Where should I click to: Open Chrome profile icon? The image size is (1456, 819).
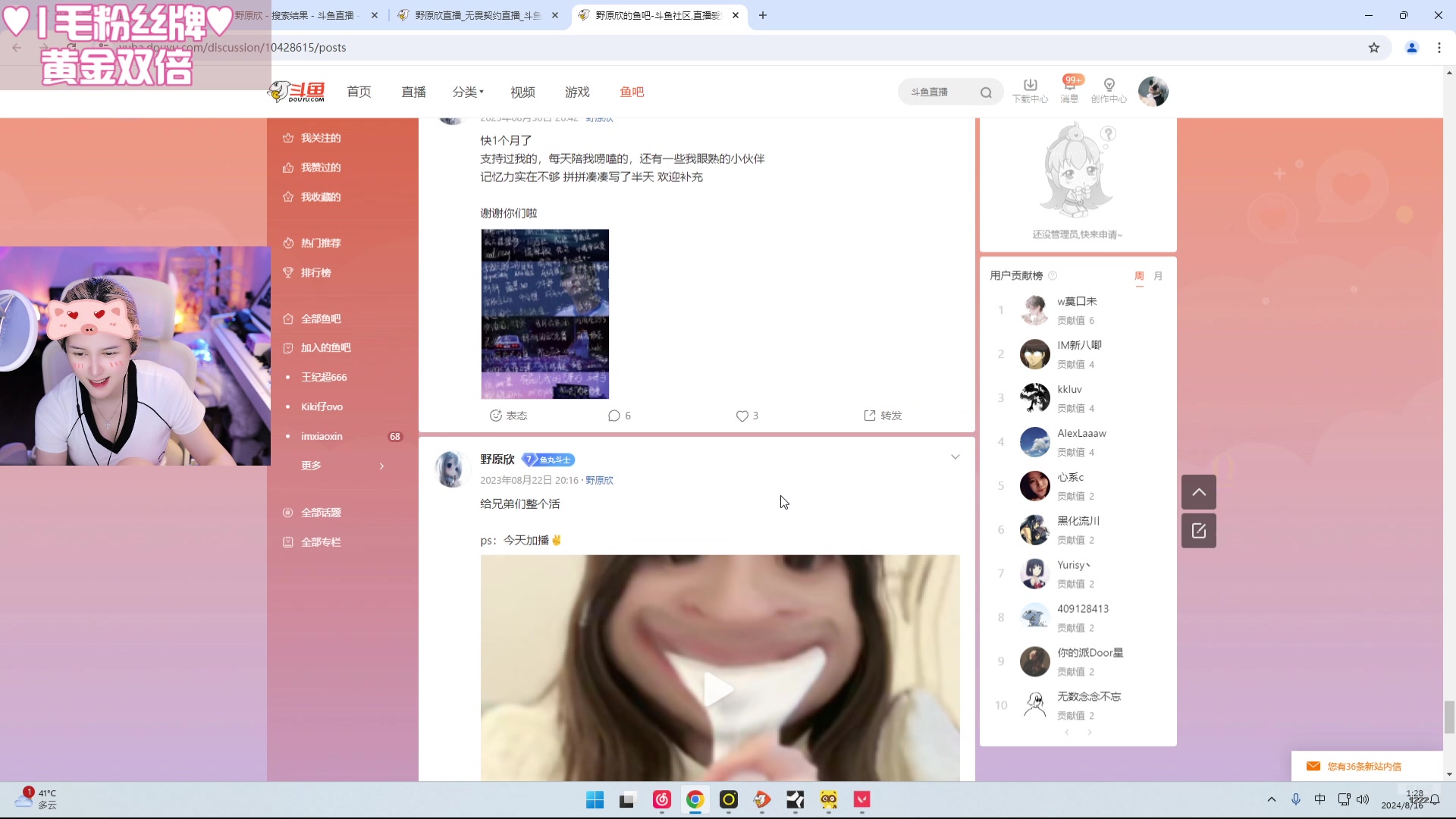coord(1412,48)
